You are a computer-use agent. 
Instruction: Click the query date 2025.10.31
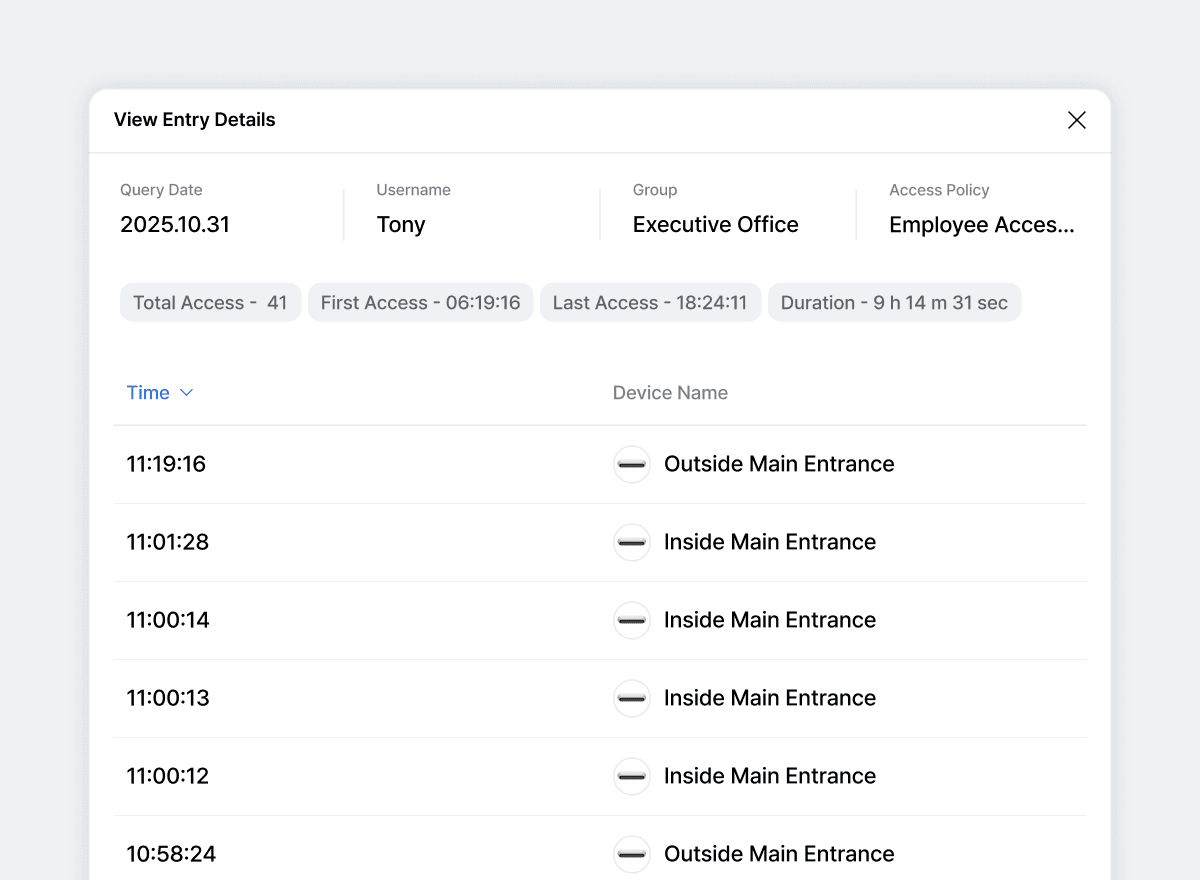coord(175,225)
